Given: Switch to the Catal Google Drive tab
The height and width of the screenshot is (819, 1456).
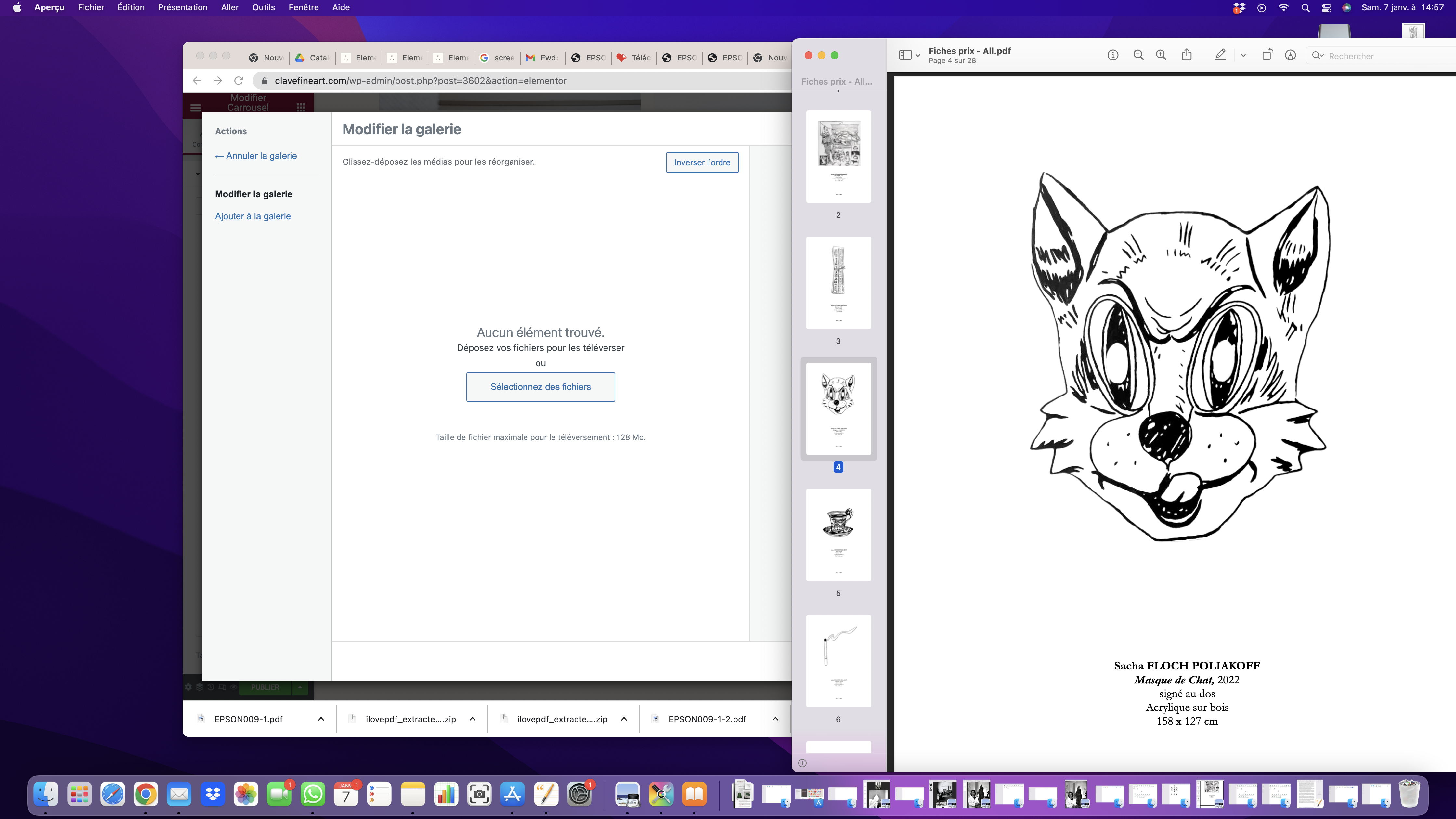Looking at the screenshot, I should tap(312, 58).
